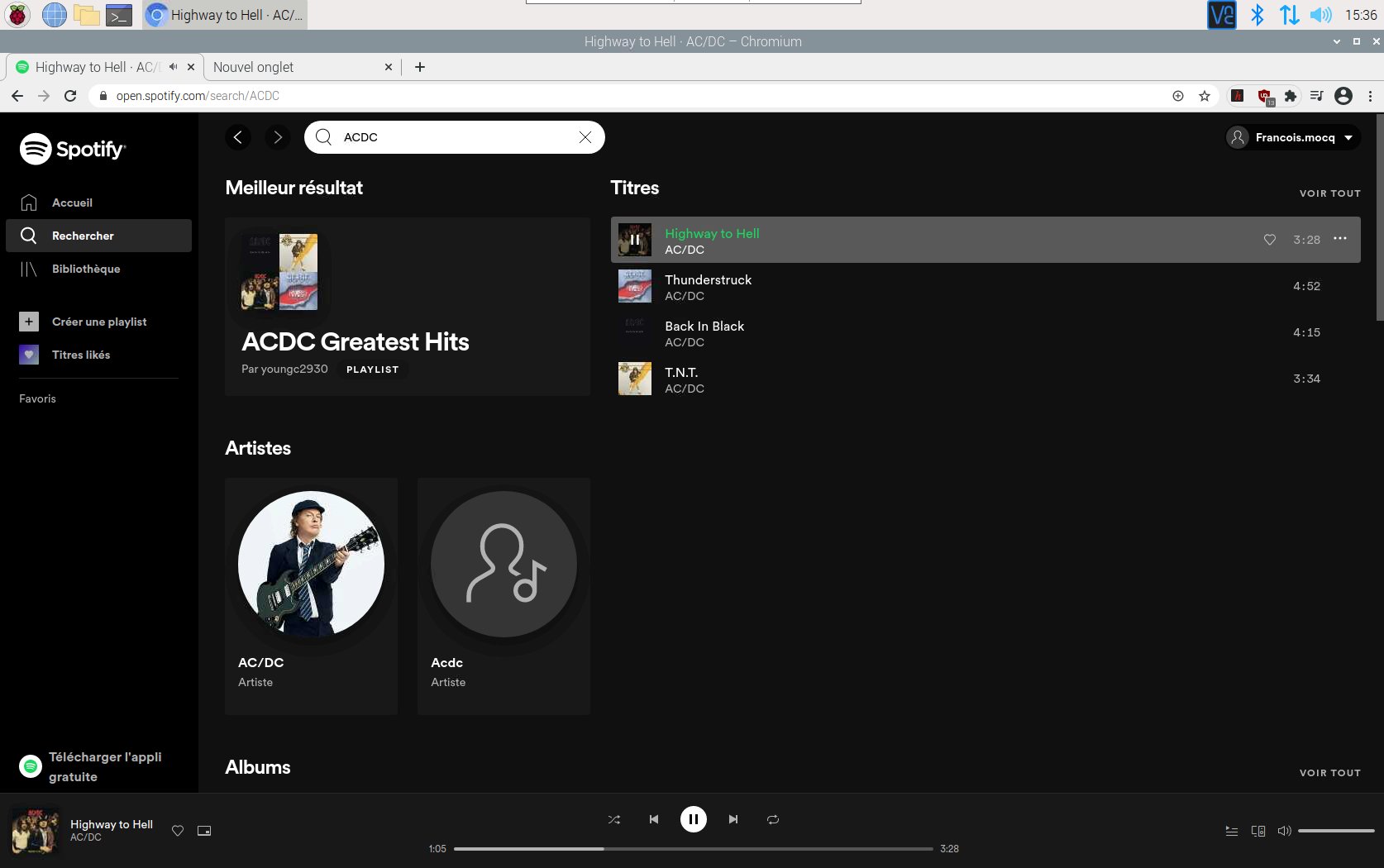Open Bluetooth tray icon

[1258, 15]
